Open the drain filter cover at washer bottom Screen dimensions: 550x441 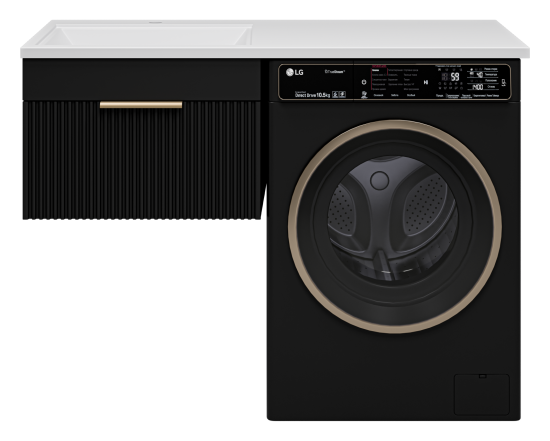pos(482,395)
